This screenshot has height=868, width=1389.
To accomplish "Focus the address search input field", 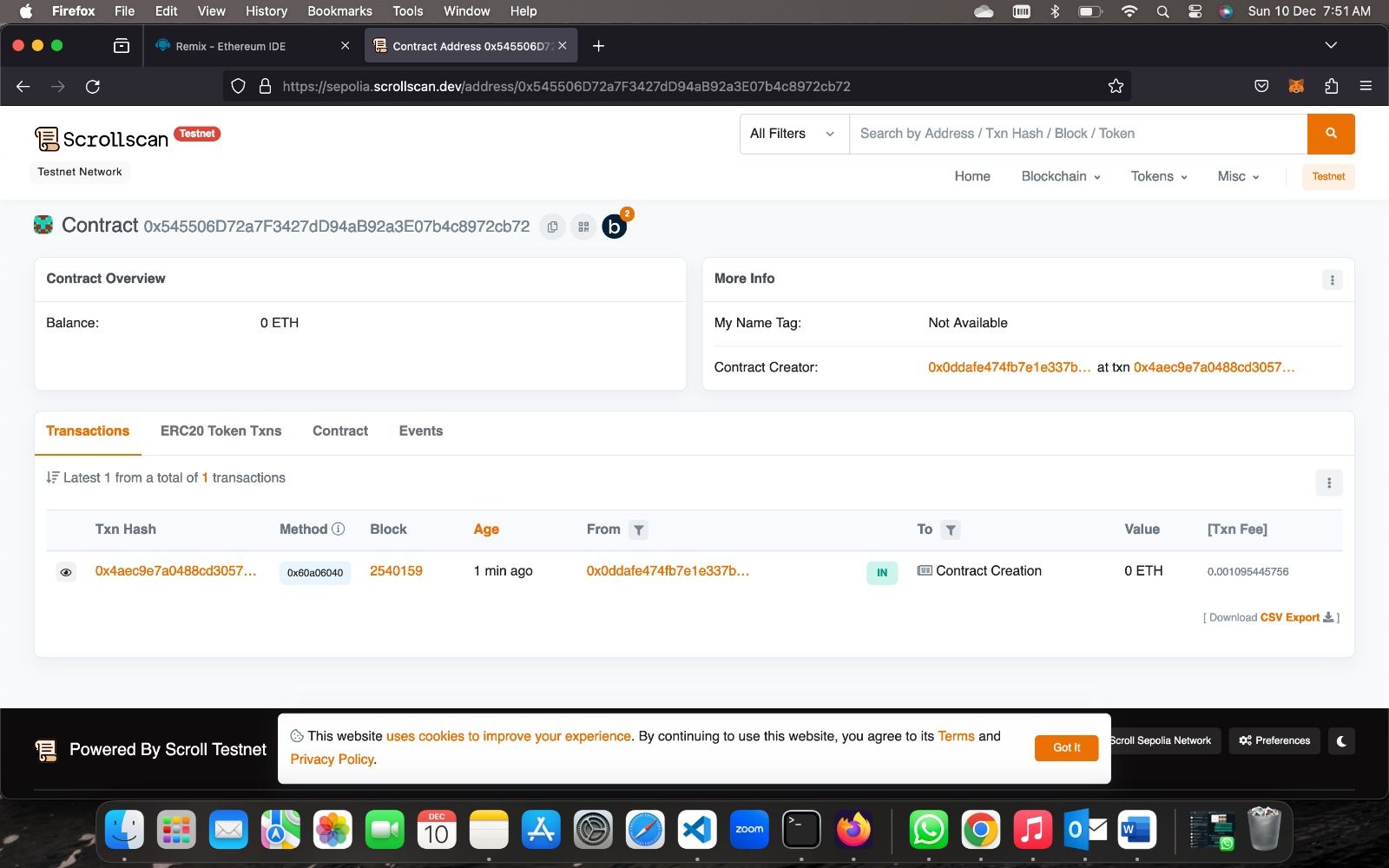I will (1077, 134).
